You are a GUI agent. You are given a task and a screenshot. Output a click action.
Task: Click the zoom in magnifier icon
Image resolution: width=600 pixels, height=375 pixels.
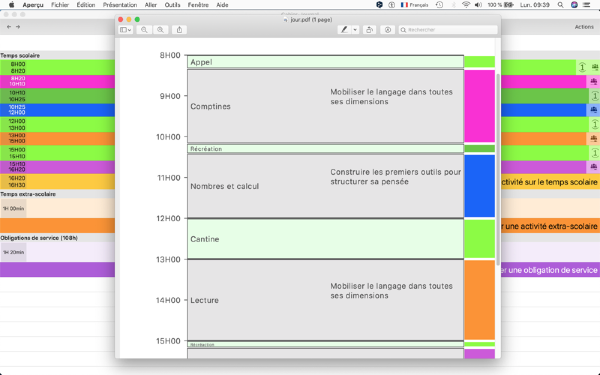click(x=160, y=30)
